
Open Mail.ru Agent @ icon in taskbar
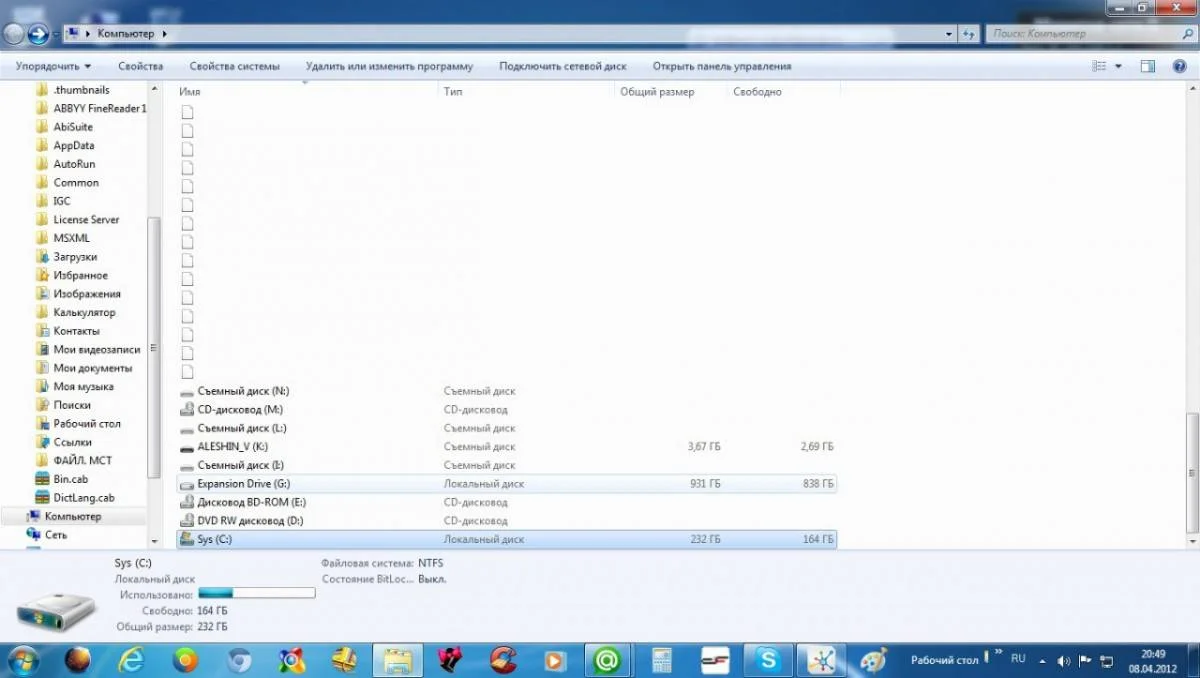pyautogui.click(x=608, y=660)
